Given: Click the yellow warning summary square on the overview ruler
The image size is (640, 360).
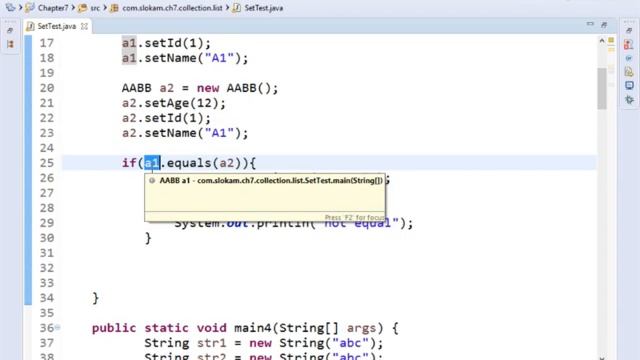Looking at the screenshot, I should pos(611,40).
